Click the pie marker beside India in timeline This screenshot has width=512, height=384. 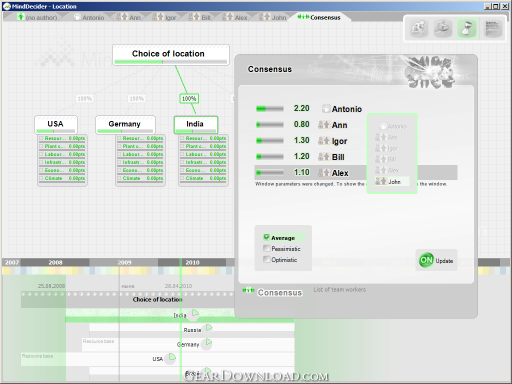click(195, 314)
